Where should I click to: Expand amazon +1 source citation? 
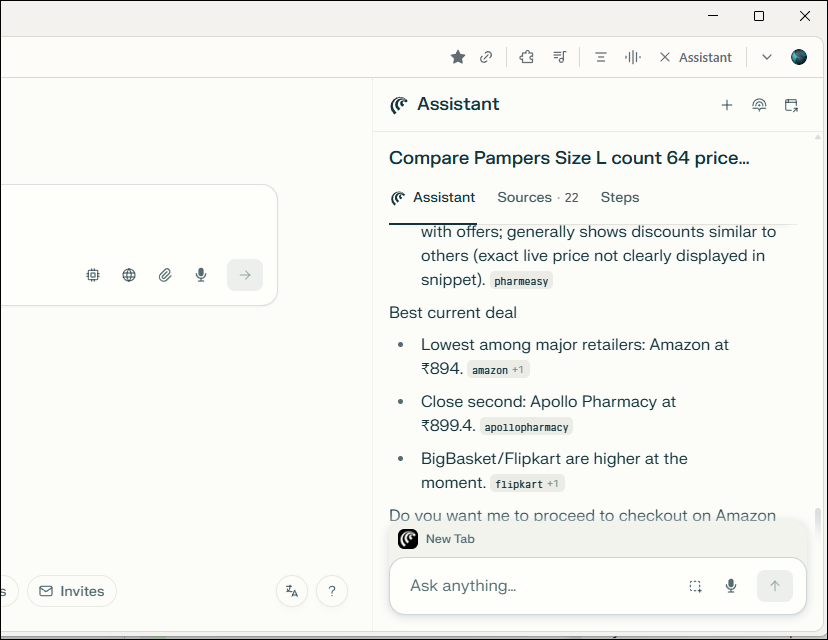tap(498, 370)
